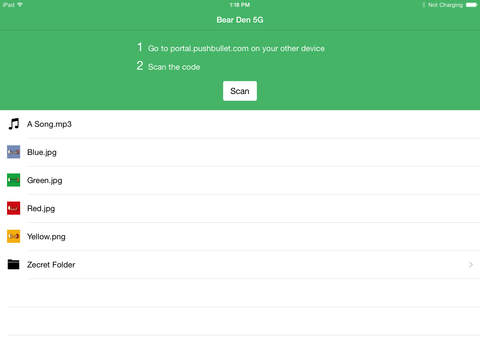
Task: Click the Scan the code instruction
Action: pyautogui.click(x=174, y=67)
